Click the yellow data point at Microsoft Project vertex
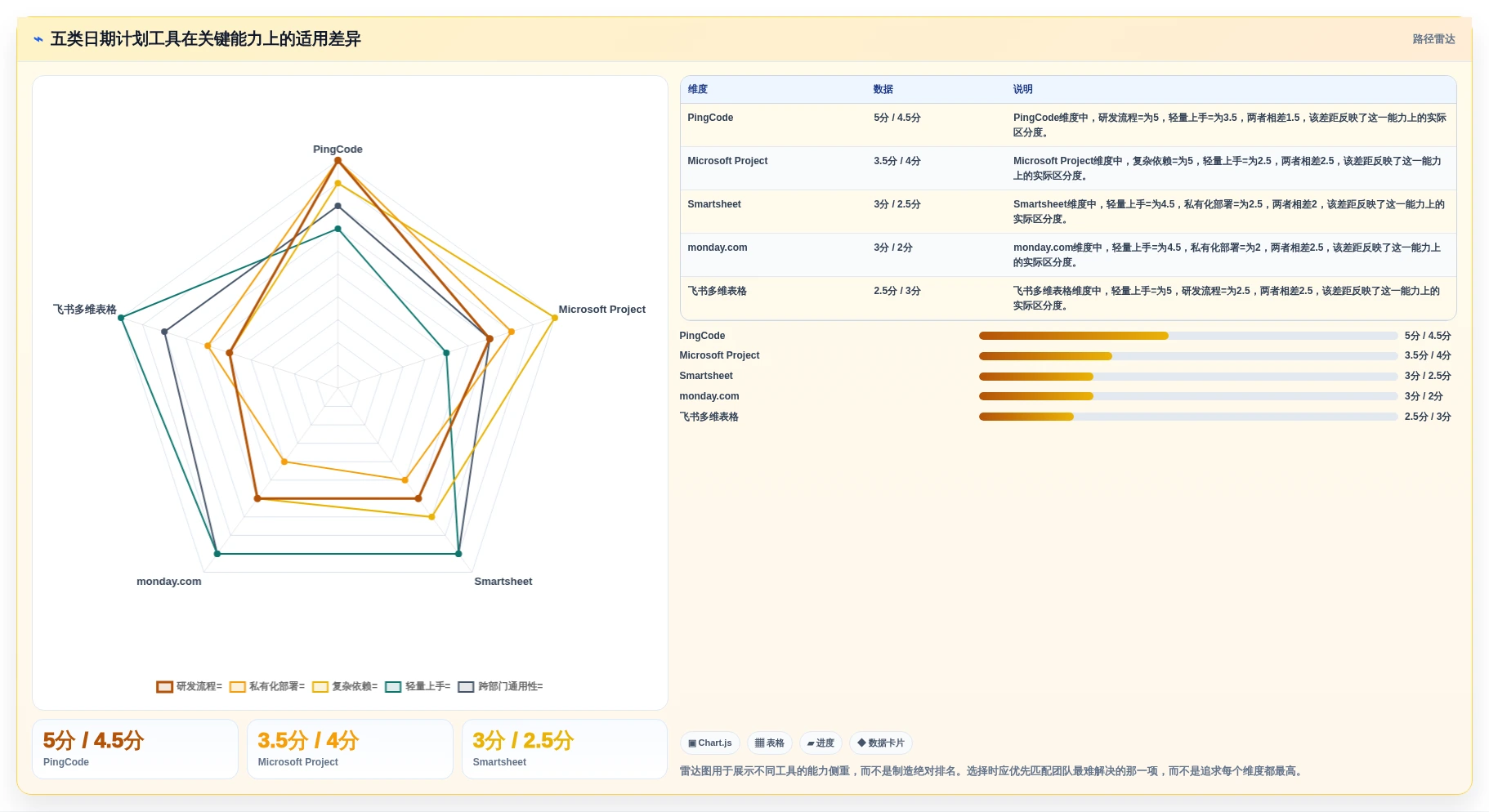Image resolution: width=1489 pixels, height=812 pixels. pyautogui.click(x=555, y=318)
